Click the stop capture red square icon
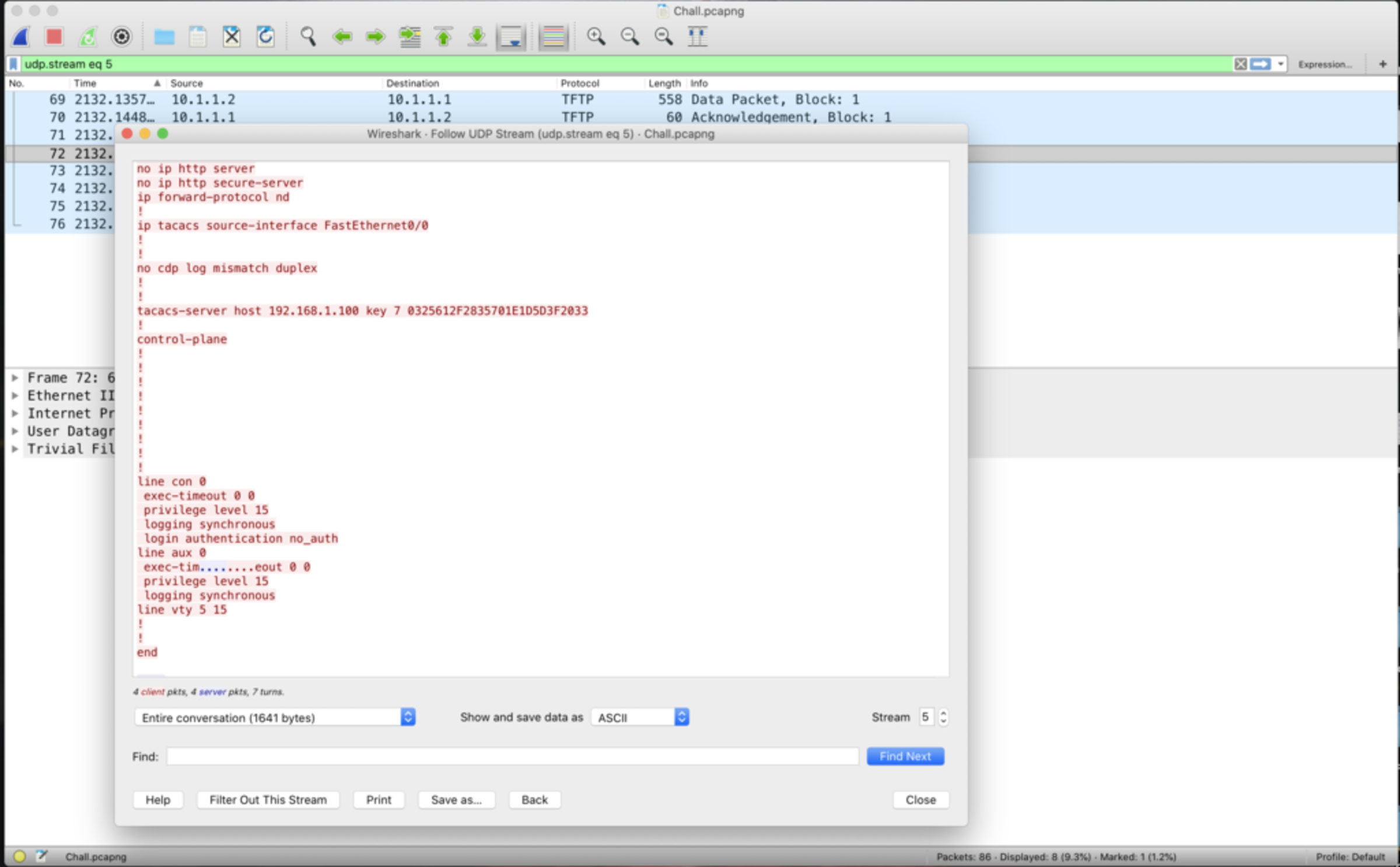 tap(55, 37)
